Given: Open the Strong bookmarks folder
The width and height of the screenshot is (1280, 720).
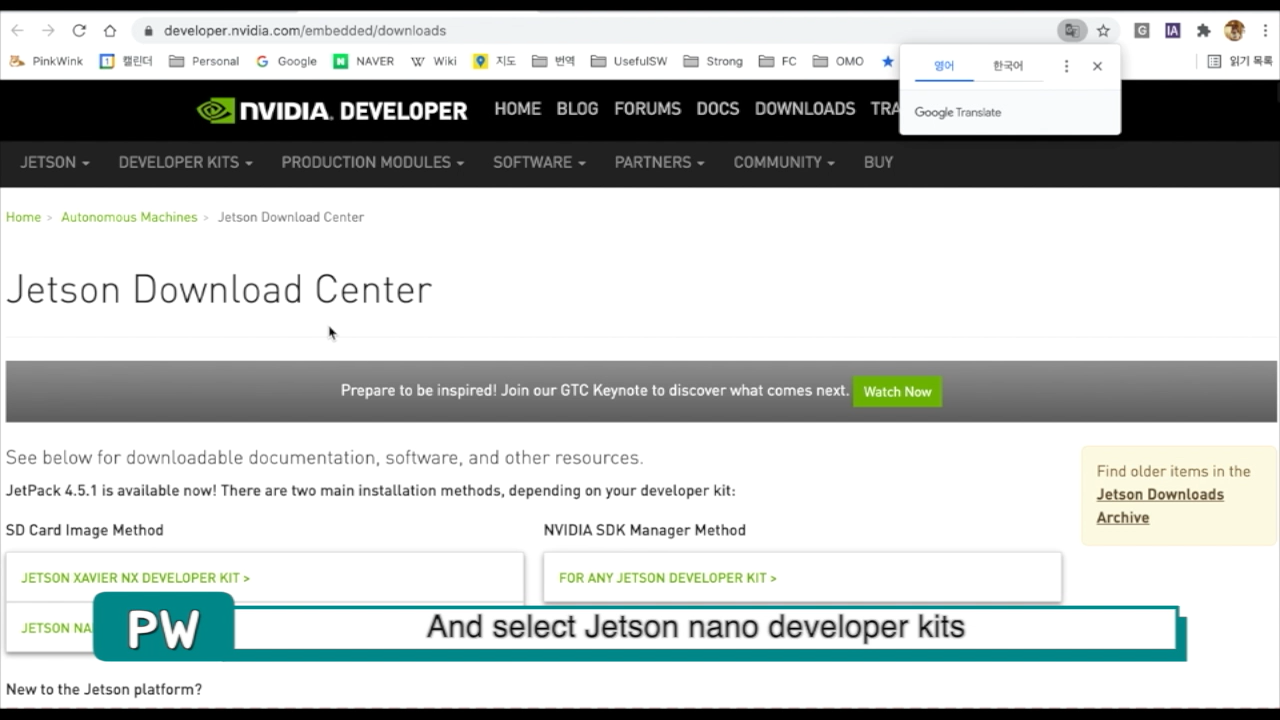Looking at the screenshot, I should click(713, 61).
